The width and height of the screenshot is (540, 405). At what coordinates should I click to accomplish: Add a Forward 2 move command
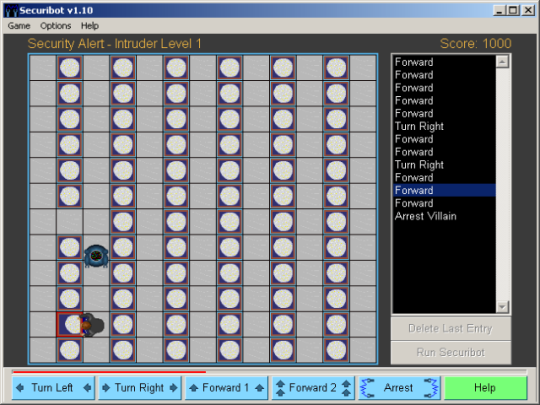click(313, 388)
